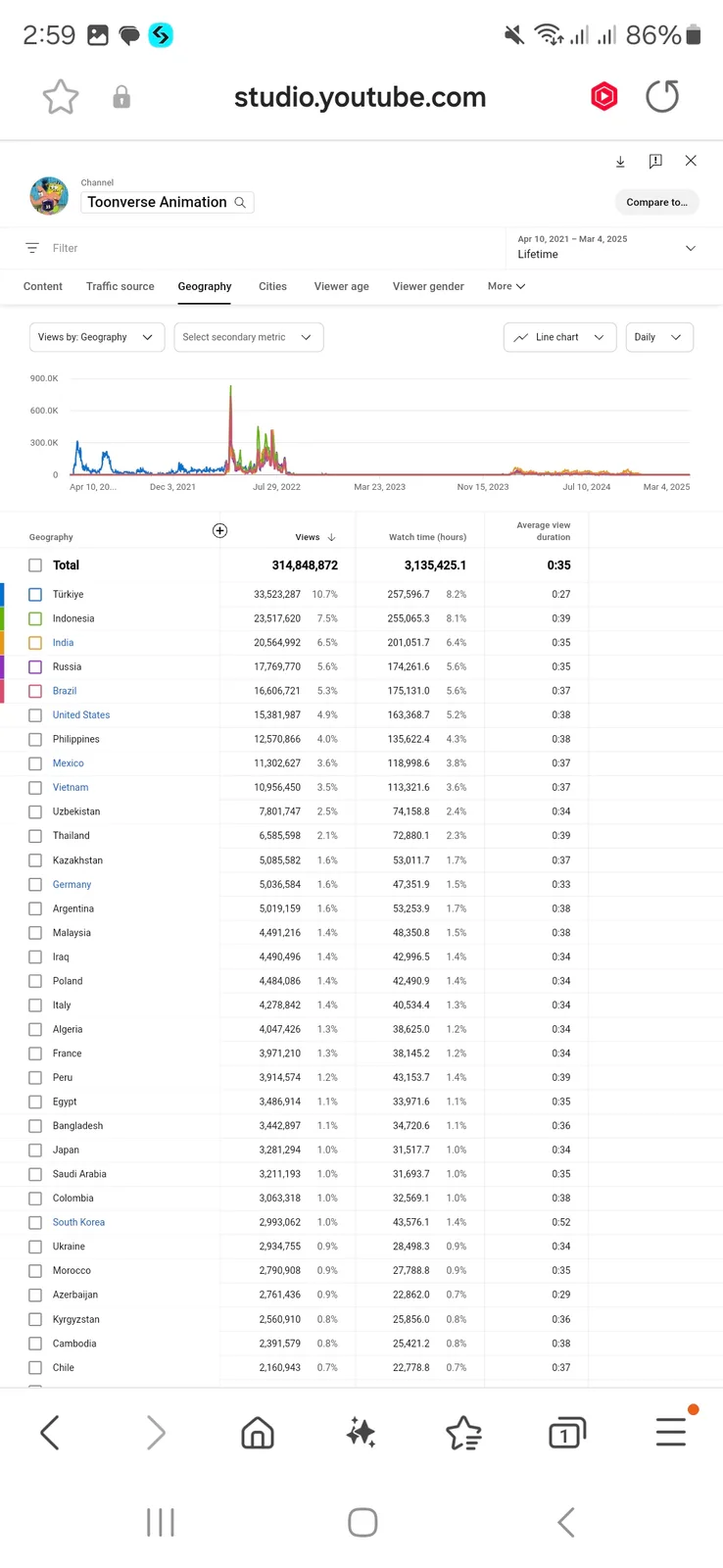Tap the chat bubble notification icon in status bar

pyautogui.click(x=129, y=36)
